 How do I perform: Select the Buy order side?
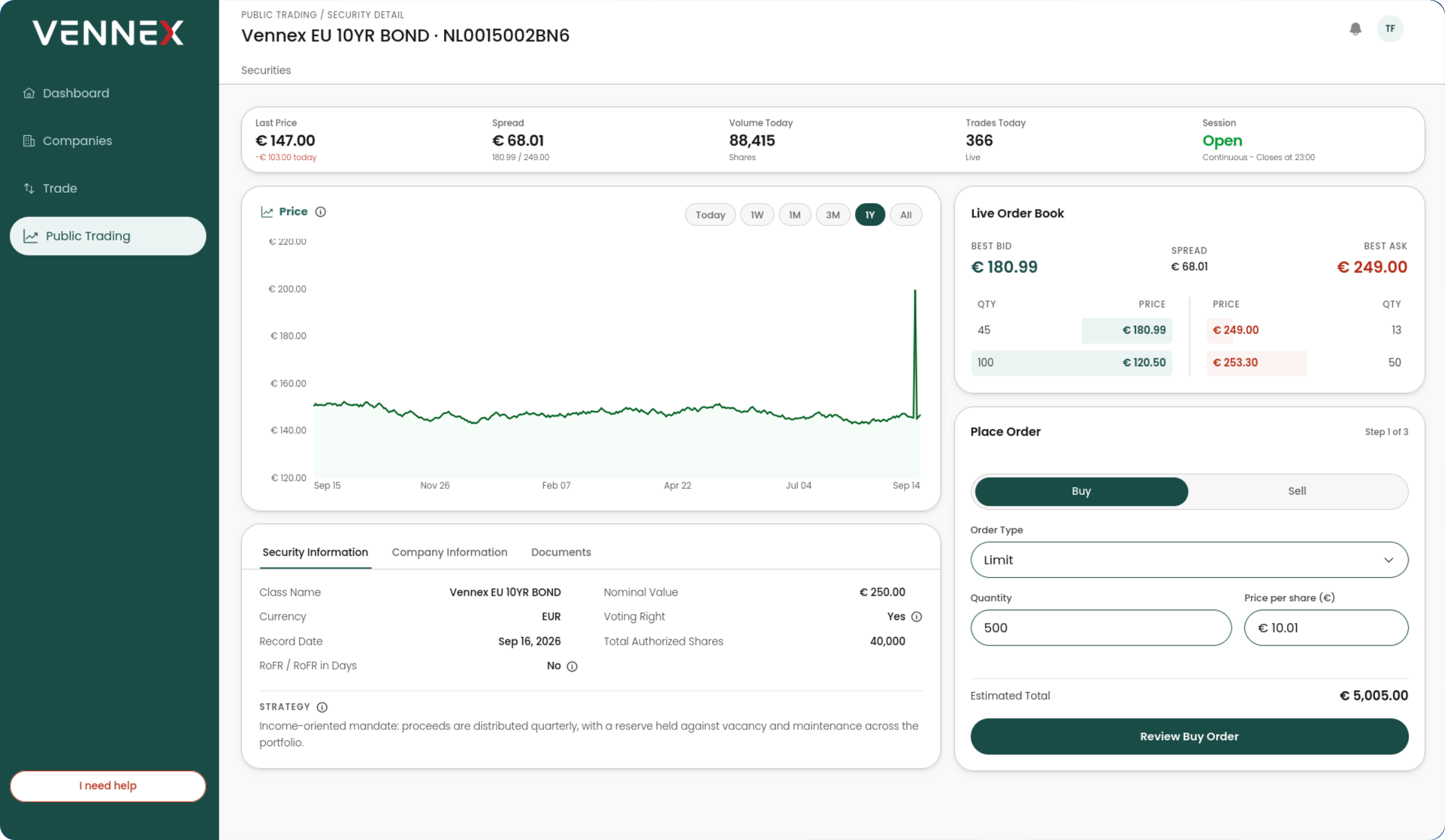[1081, 491]
